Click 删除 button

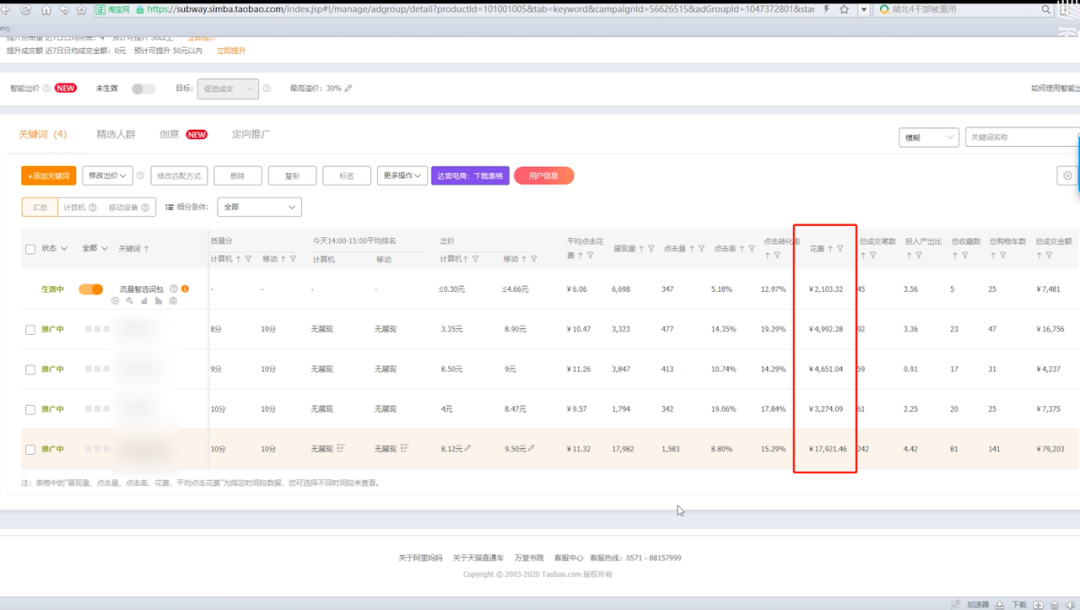238,176
